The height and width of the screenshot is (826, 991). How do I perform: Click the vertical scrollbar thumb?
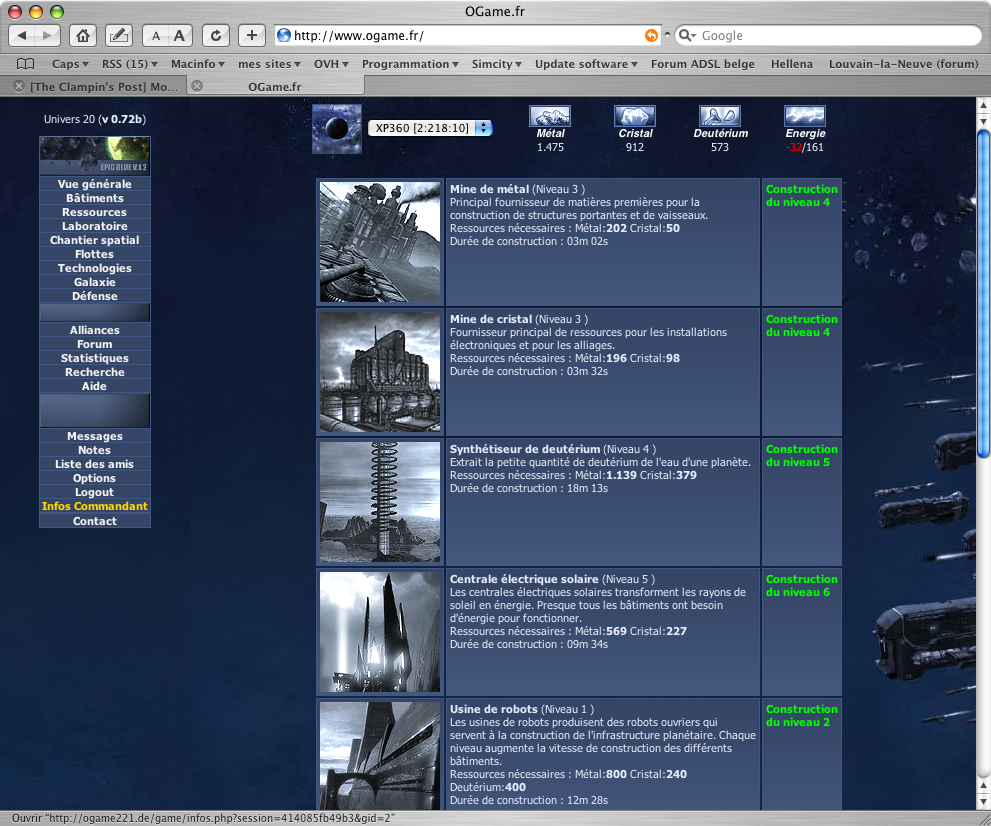984,292
